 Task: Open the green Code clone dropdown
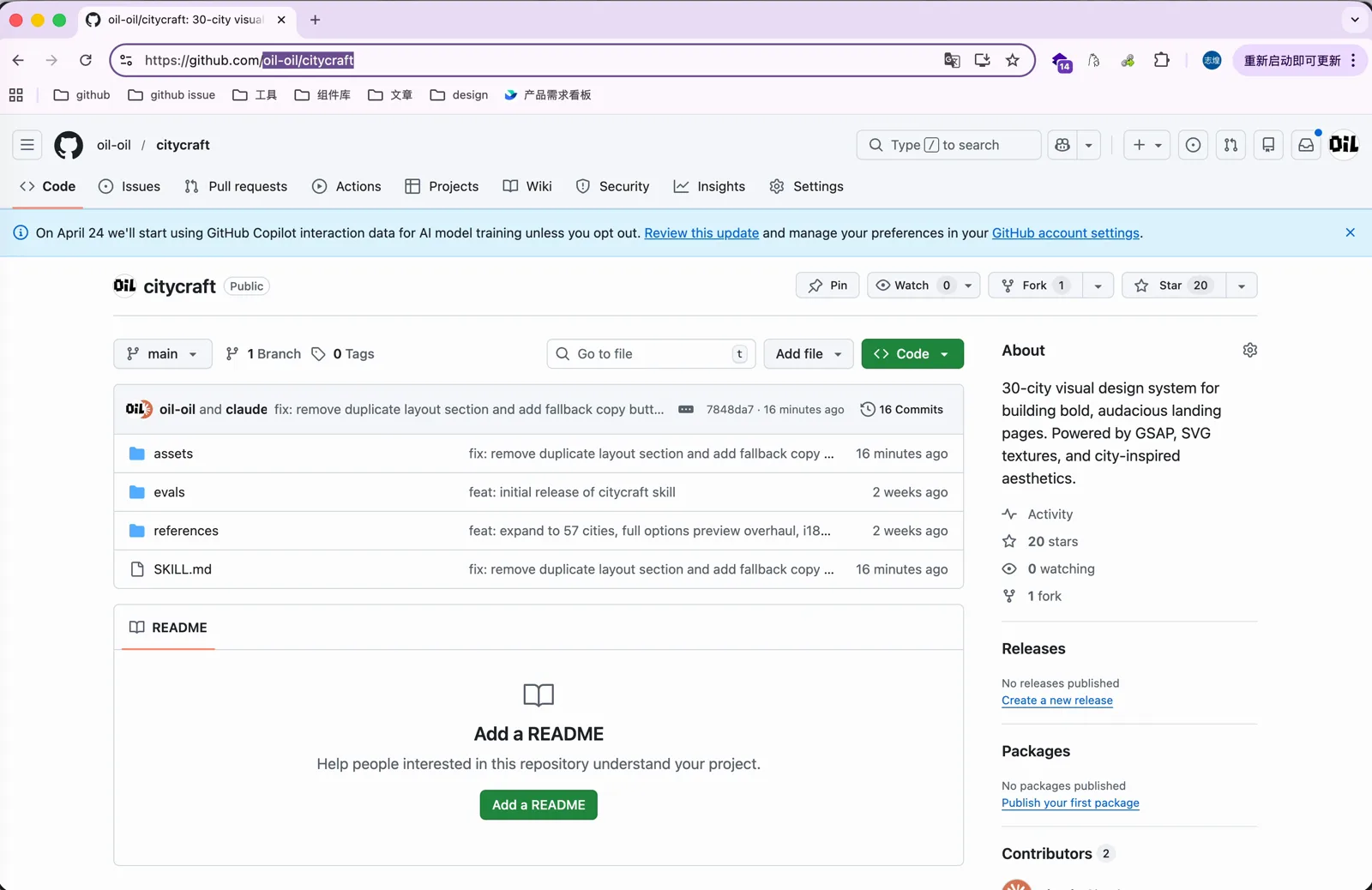(x=912, y=354)
